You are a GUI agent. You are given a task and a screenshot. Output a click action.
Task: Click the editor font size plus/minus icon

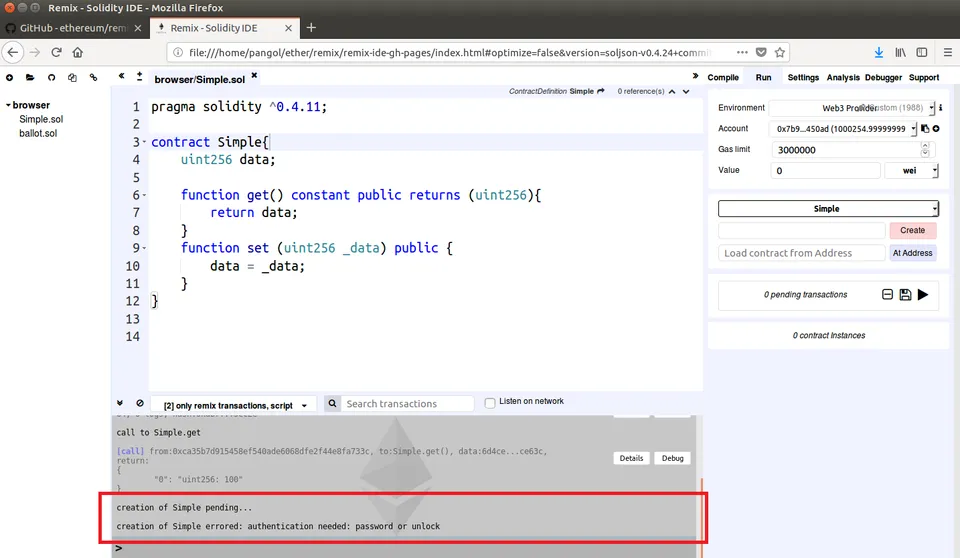(140, 77)
